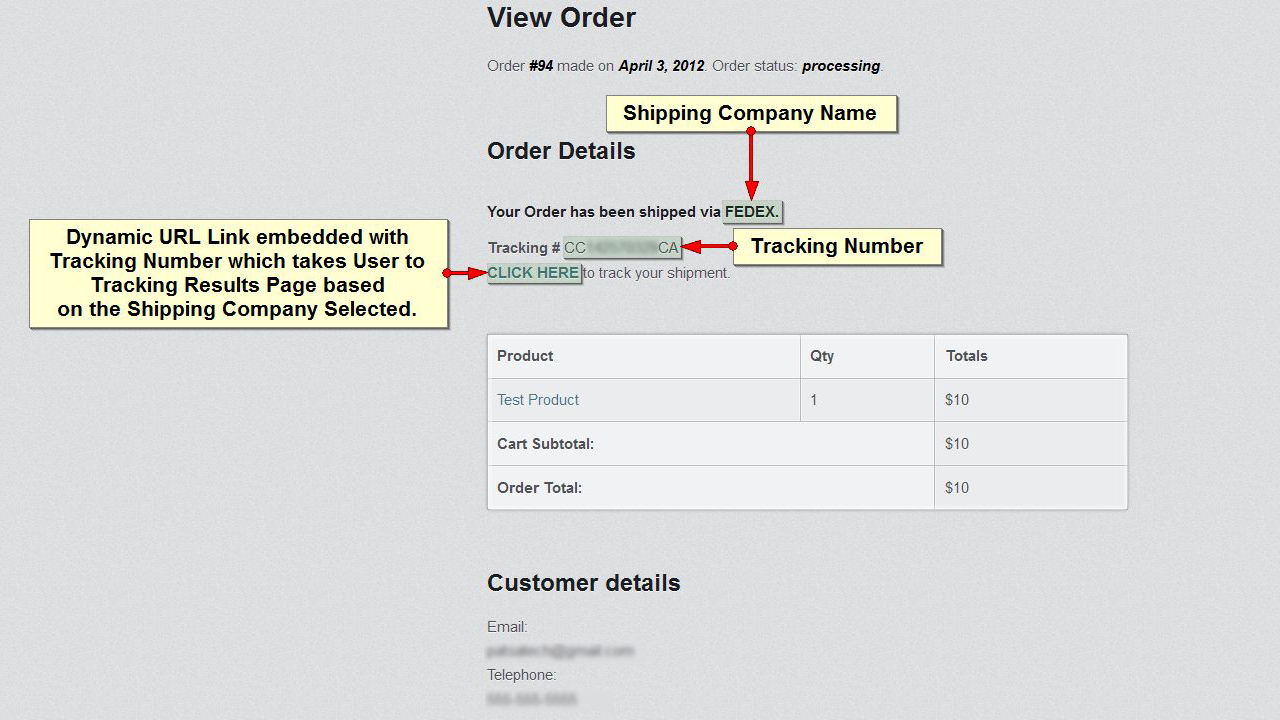1280x720 pixels.
Task: Select the View Order page heading
Action: [560, 17]
